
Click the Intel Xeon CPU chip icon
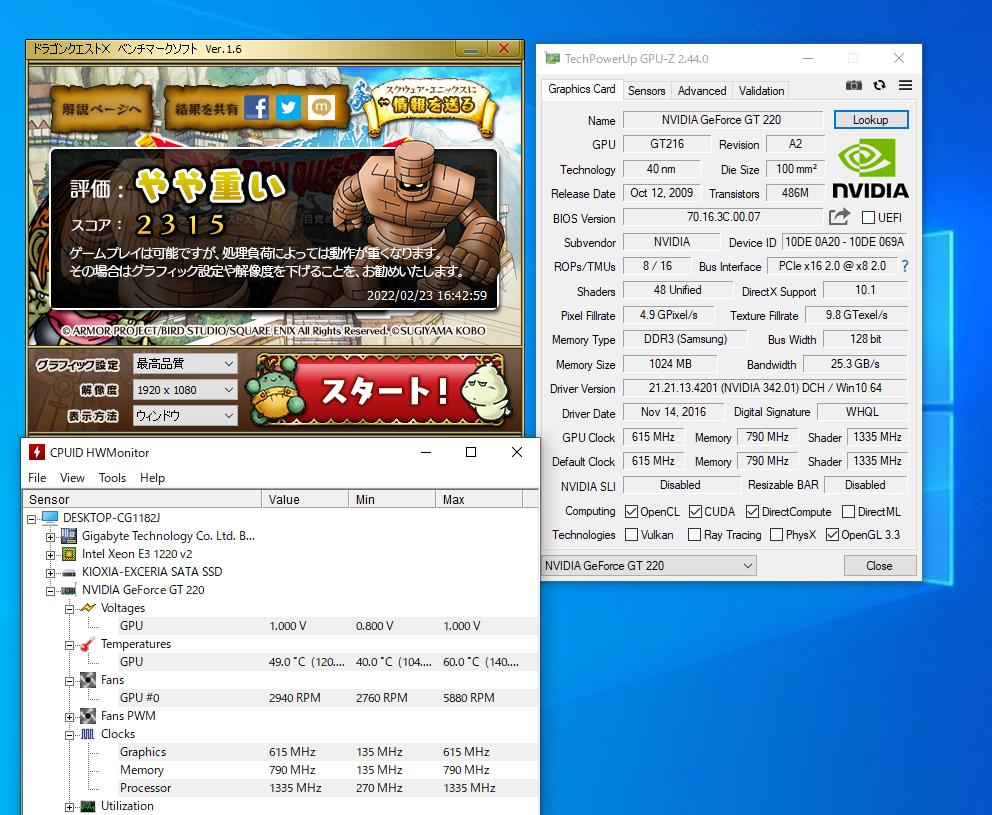click(x=68, y=554)
